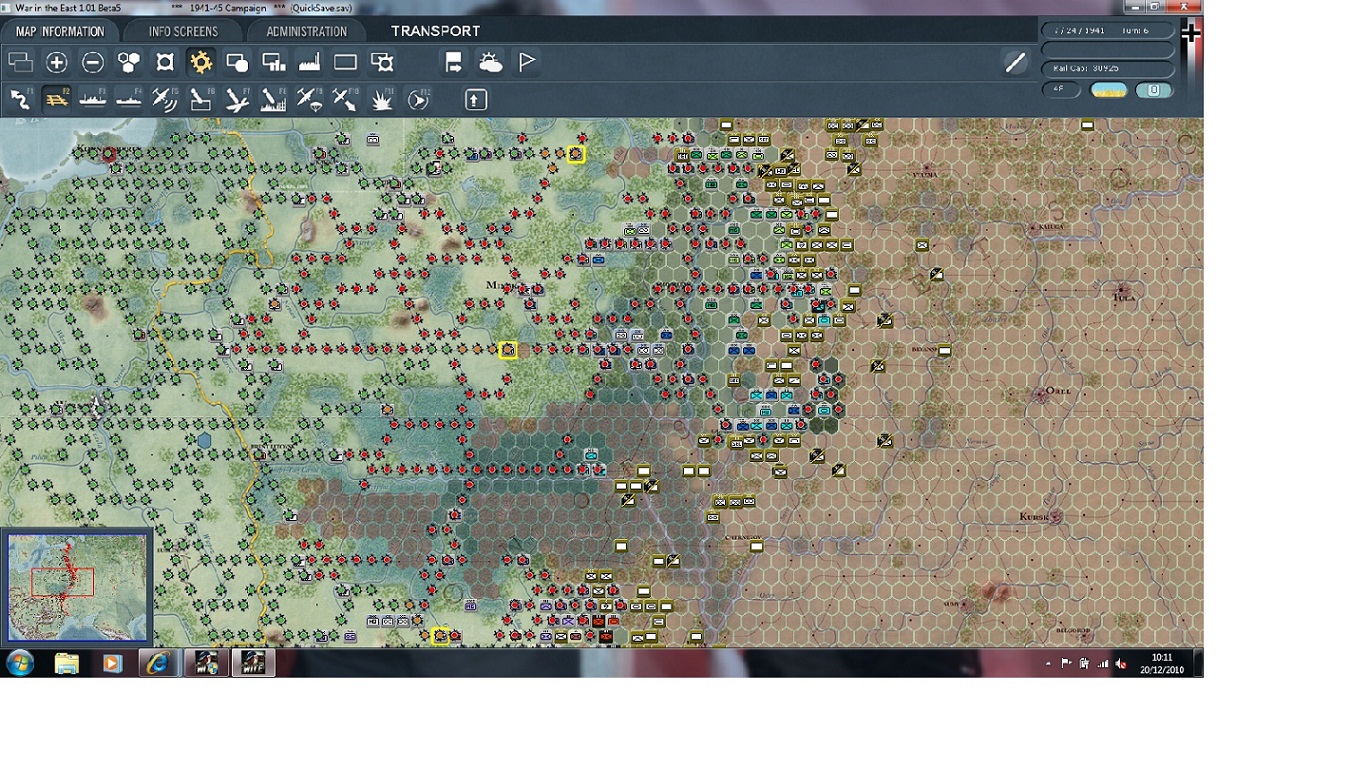Click the German cross flag emblem
Viewport: 1368px width, 770px height.
pyautogui.click(x=1190, y=34)
